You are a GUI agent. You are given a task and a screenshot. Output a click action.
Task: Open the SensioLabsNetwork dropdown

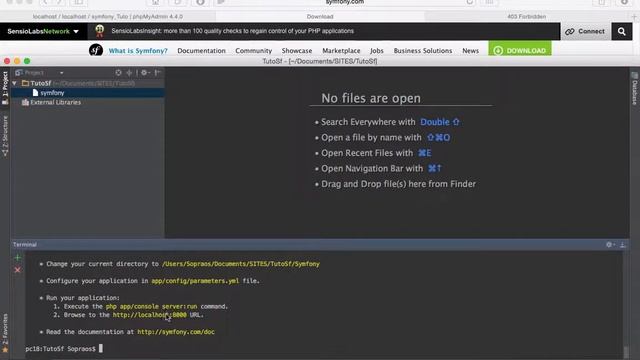pyautogui.click(x=43, y=31)
